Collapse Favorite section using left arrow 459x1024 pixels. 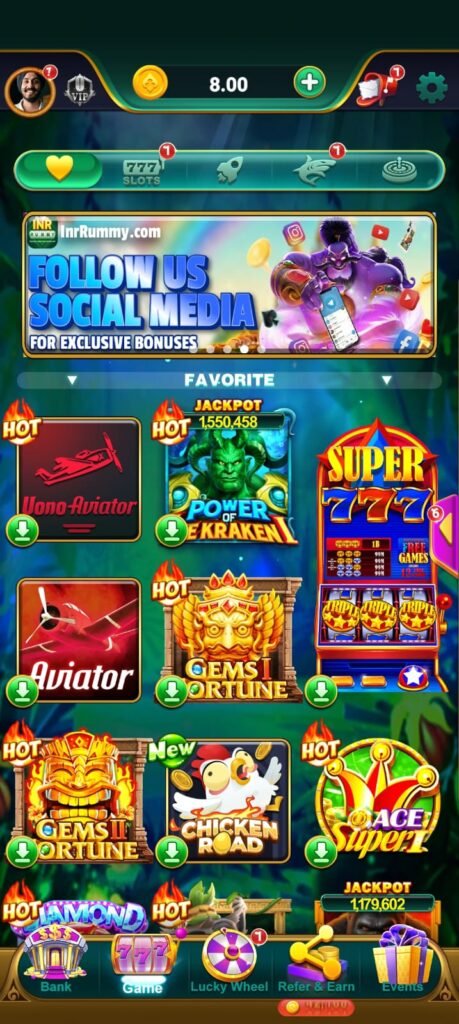(72, 380)
